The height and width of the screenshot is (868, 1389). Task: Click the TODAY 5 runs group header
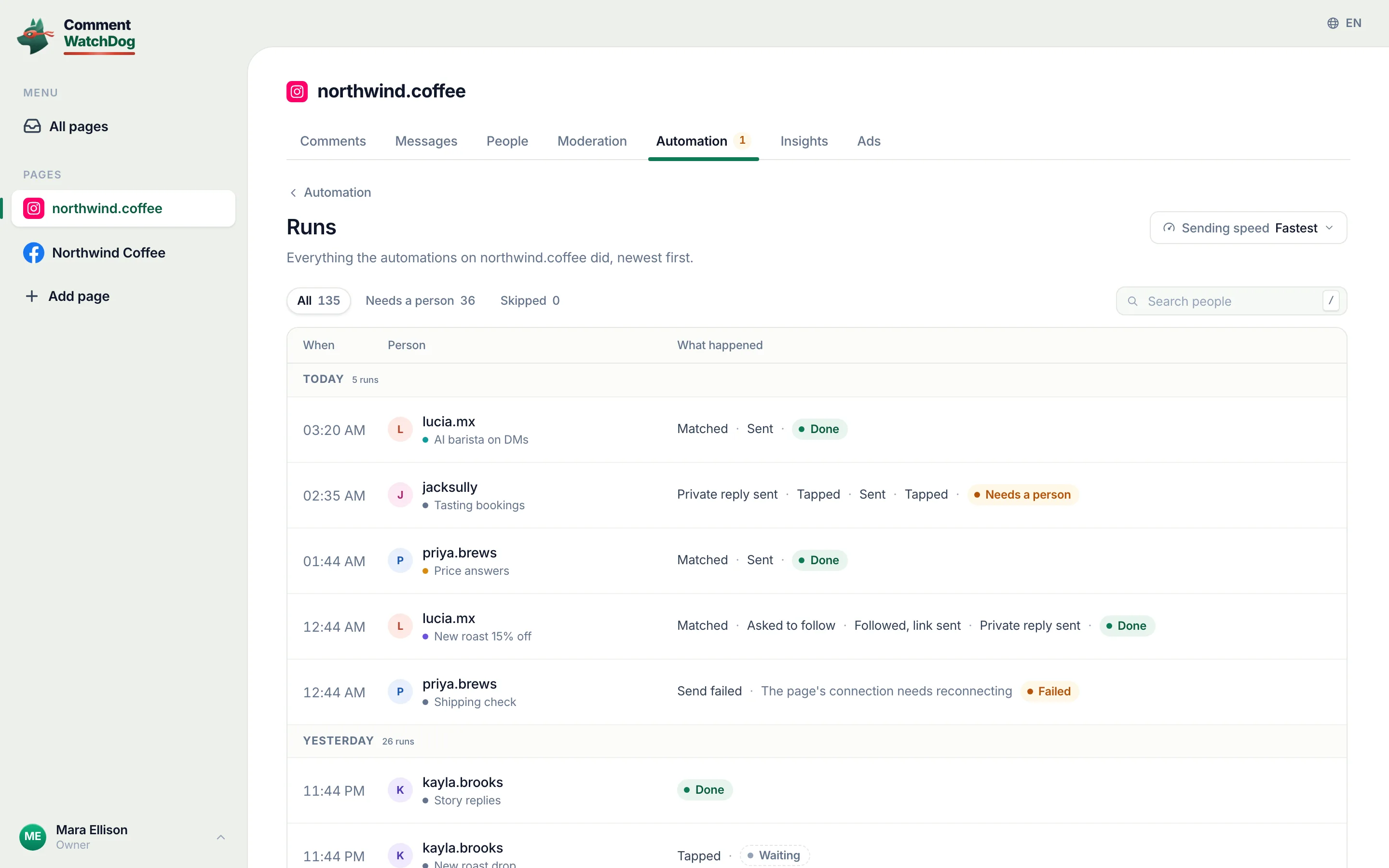pos(817,380)
